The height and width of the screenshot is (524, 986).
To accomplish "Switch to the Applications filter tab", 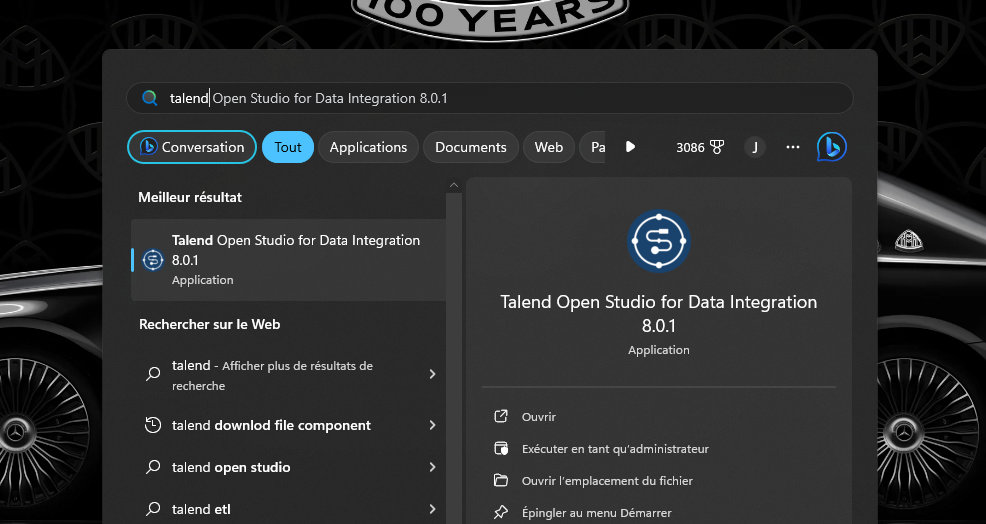I will pyautogui.click(x=368, y=147).
